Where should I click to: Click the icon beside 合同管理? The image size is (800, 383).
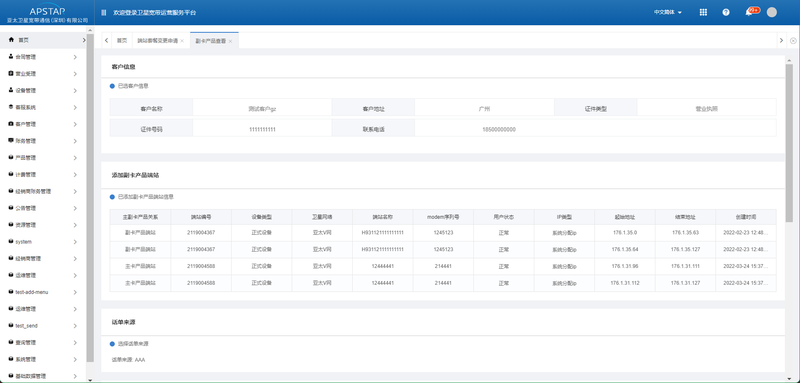(11, 57)
